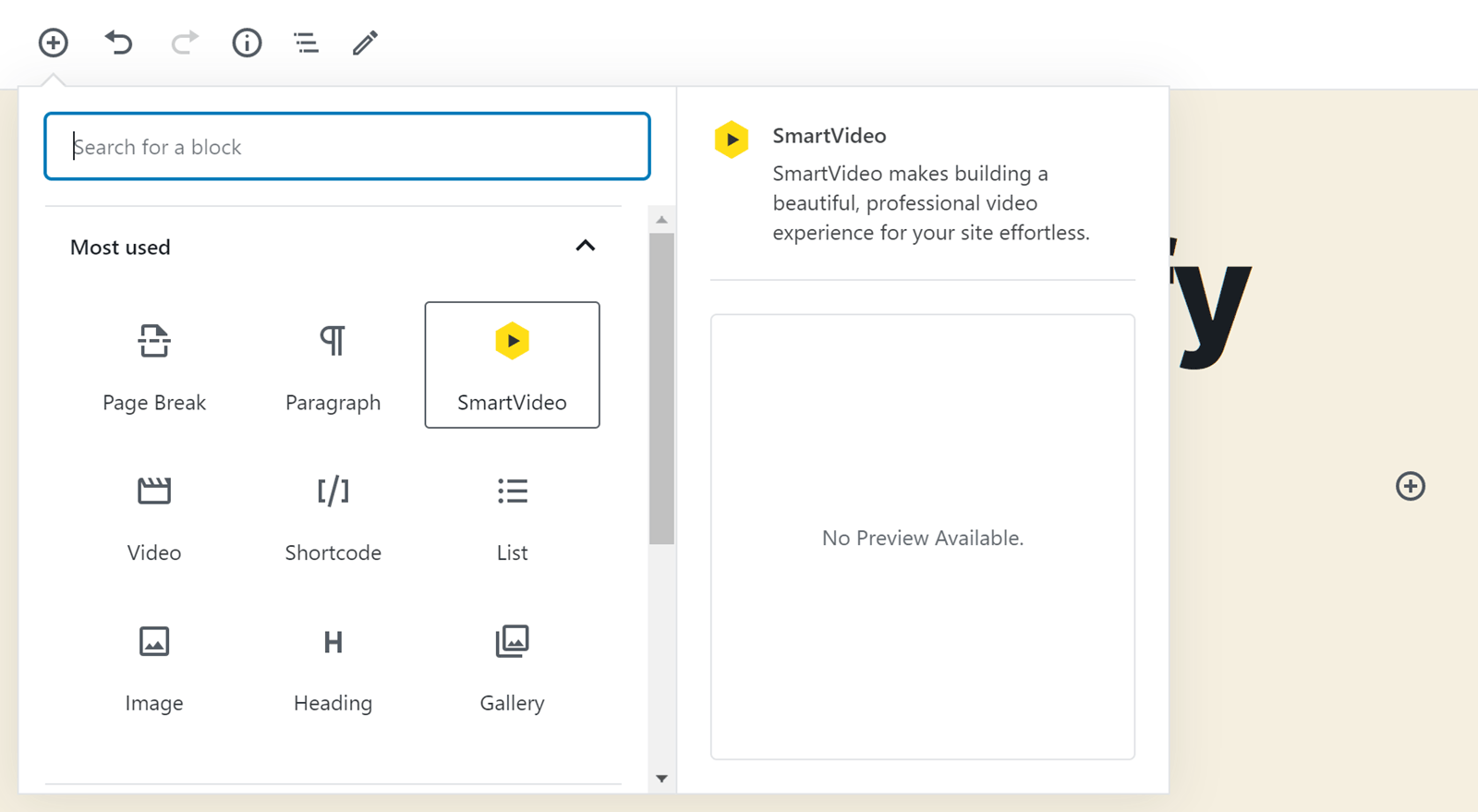The image size is (1478, 812).
Task: Open the block navigation list icon
Action: tap(306, 42)
